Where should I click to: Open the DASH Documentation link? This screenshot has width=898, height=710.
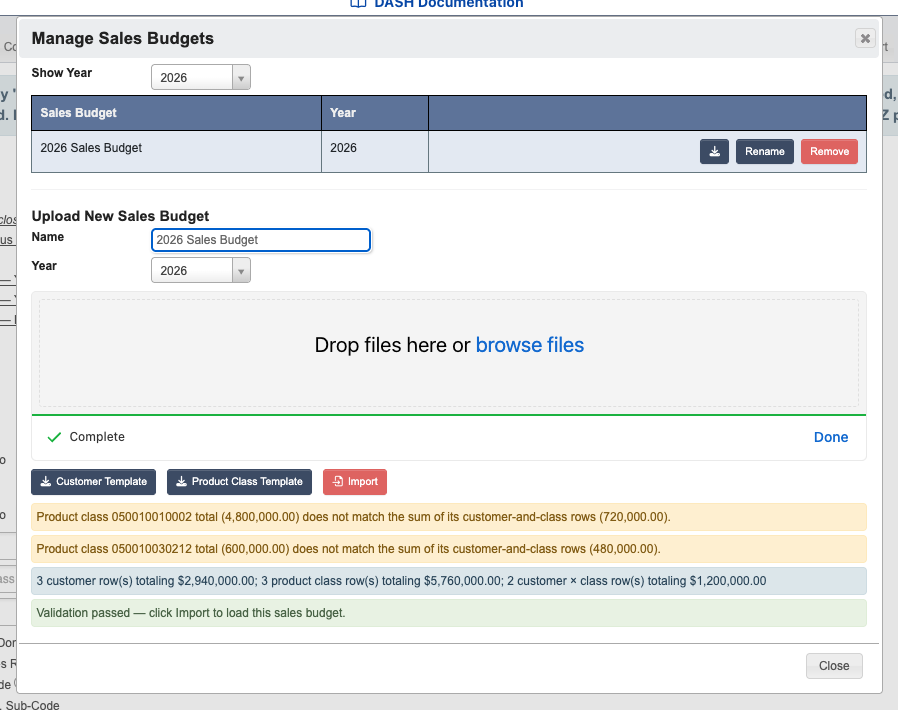point(448,3)
